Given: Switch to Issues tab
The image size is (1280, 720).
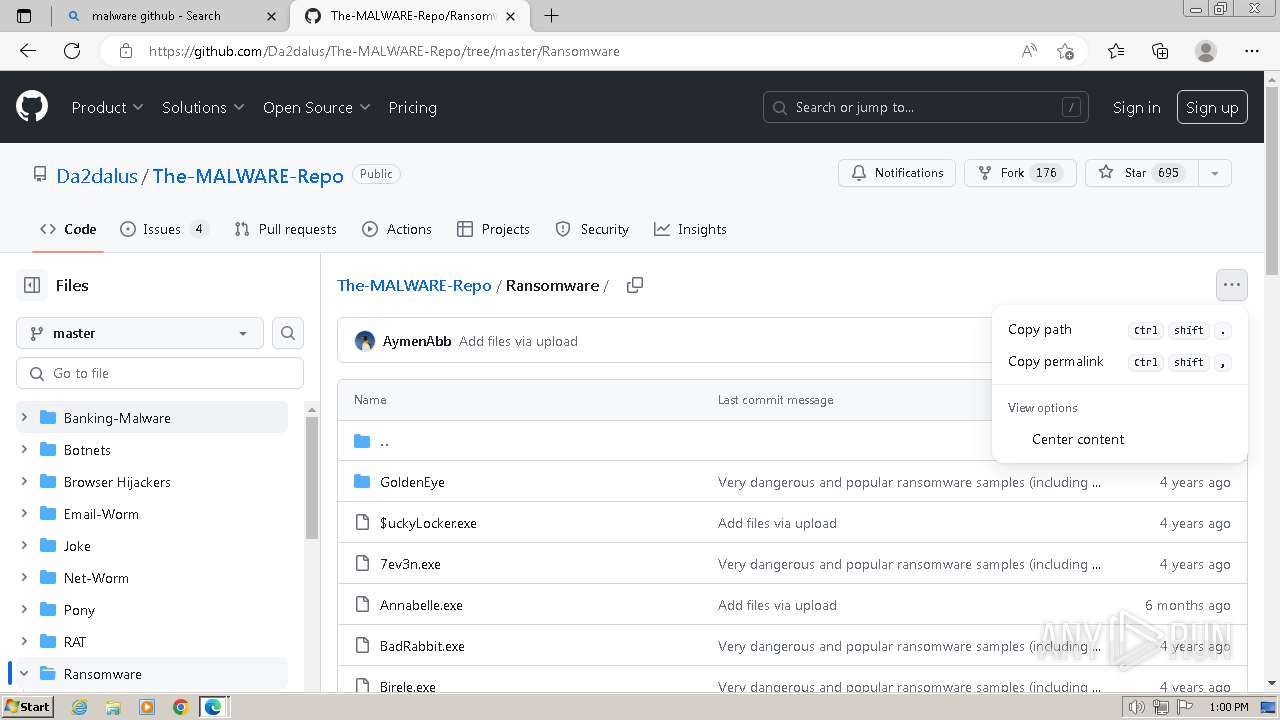Looking at the screenshot, I should (164, 229).
